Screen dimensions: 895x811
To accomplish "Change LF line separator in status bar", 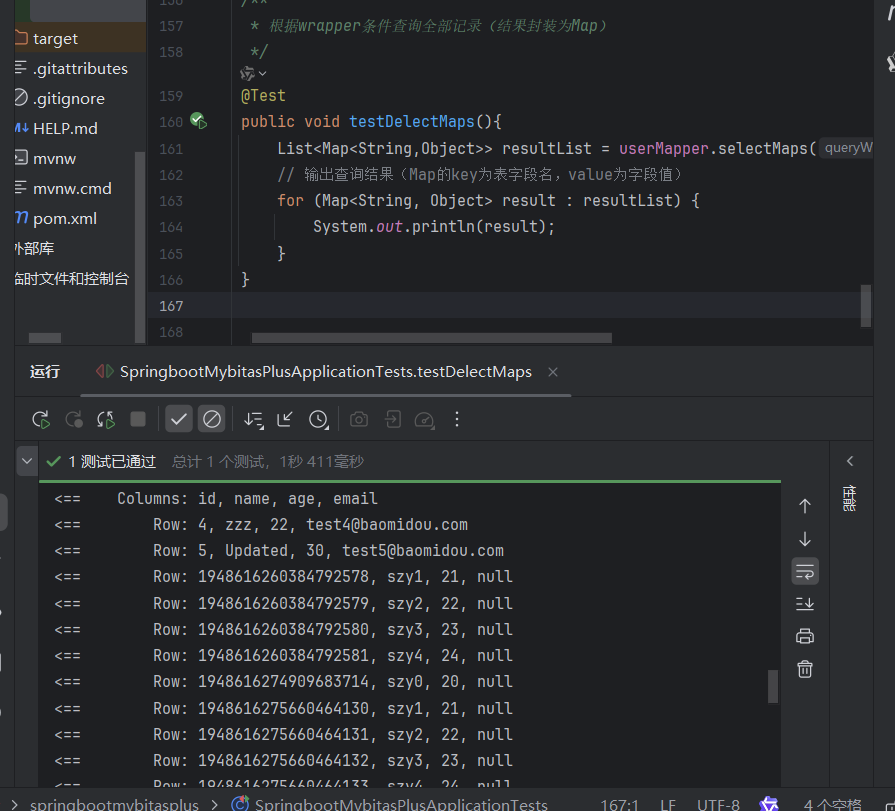I will (668, 805).
